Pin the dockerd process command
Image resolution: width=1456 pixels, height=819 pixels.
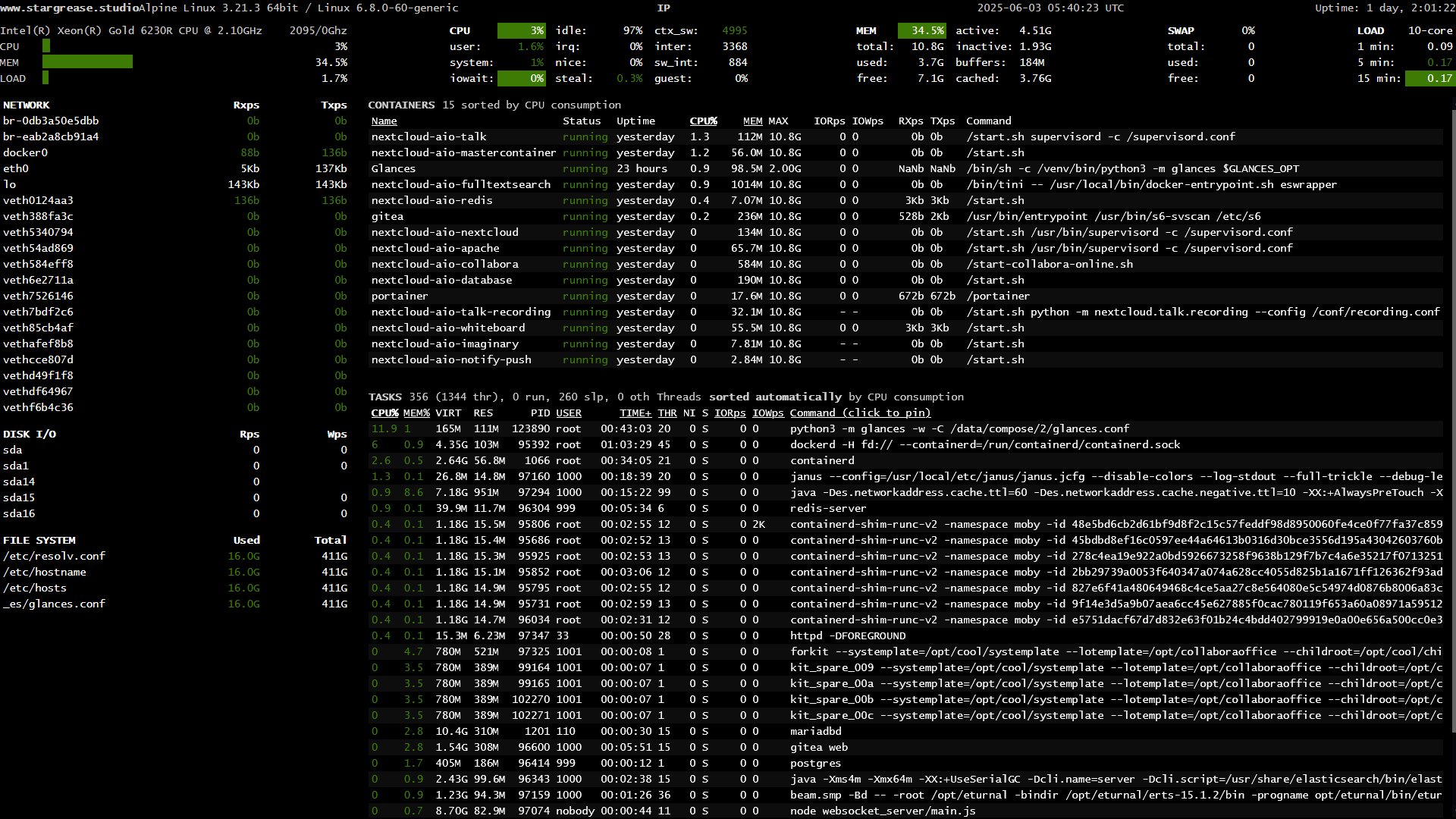985,445
